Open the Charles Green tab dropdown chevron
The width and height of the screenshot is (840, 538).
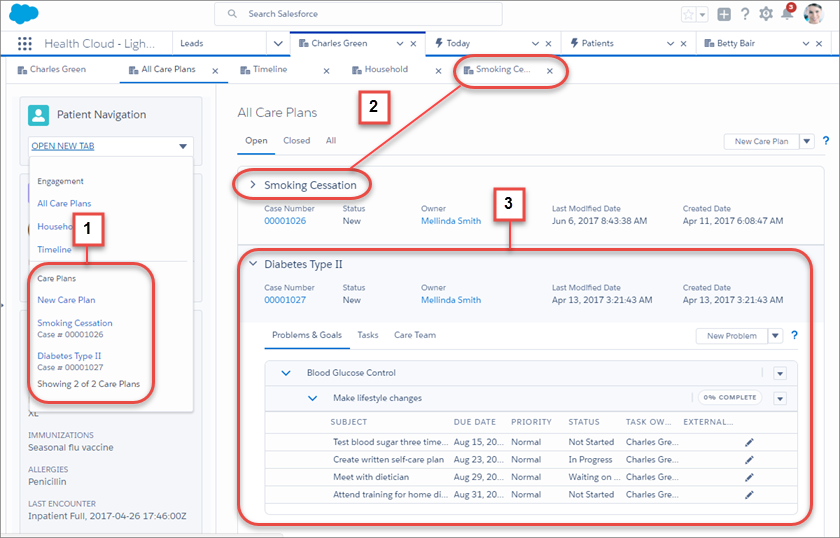tap(400, 44)
